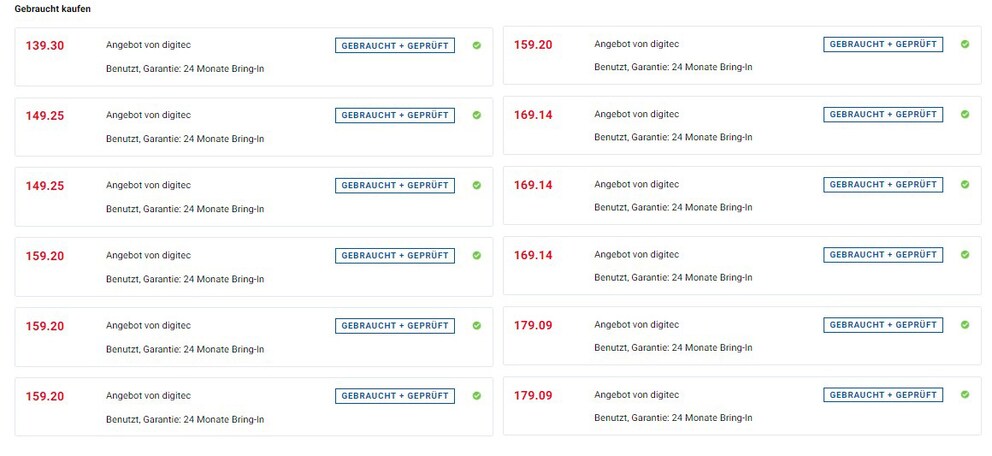Select the Gebraucht + Geprüft badge on the right-column 159.20 offer

[x=883, y=44]
